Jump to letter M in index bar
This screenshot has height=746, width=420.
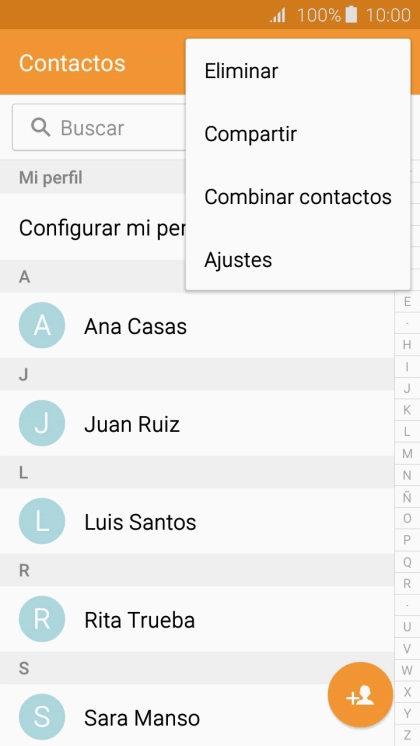coord(407,453)
